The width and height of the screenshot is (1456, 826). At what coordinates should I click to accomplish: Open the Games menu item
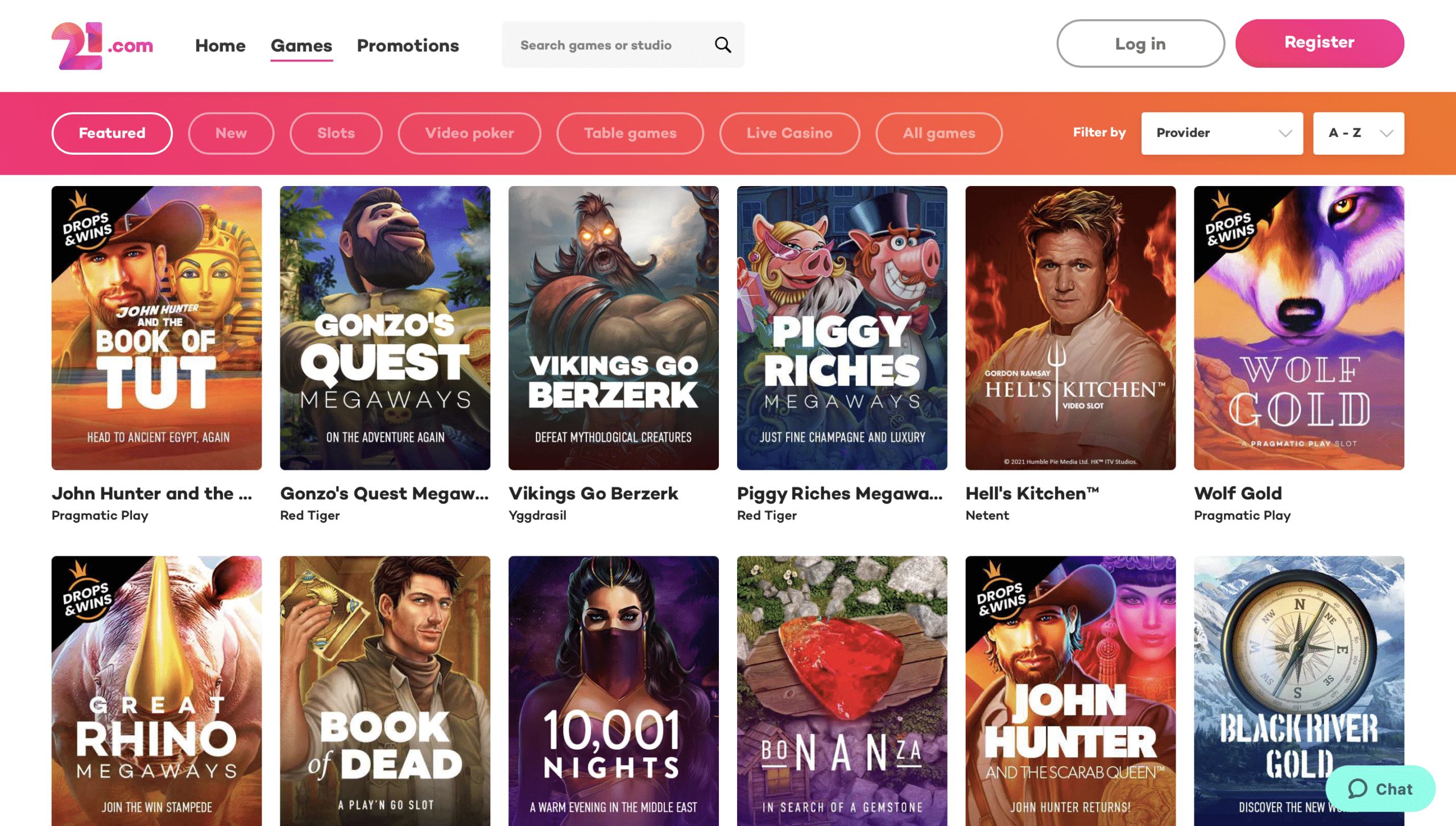[x=301, y=46]
